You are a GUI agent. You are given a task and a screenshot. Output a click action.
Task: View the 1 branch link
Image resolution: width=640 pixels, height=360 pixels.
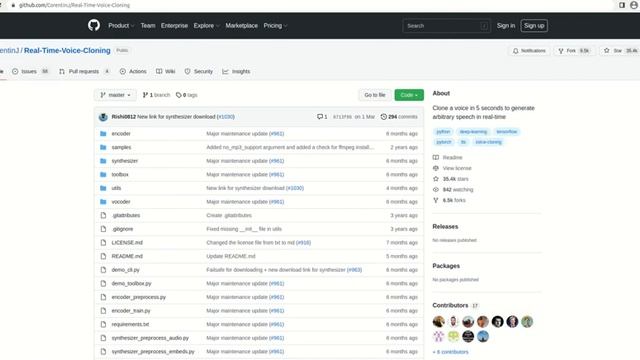(156, 95)
